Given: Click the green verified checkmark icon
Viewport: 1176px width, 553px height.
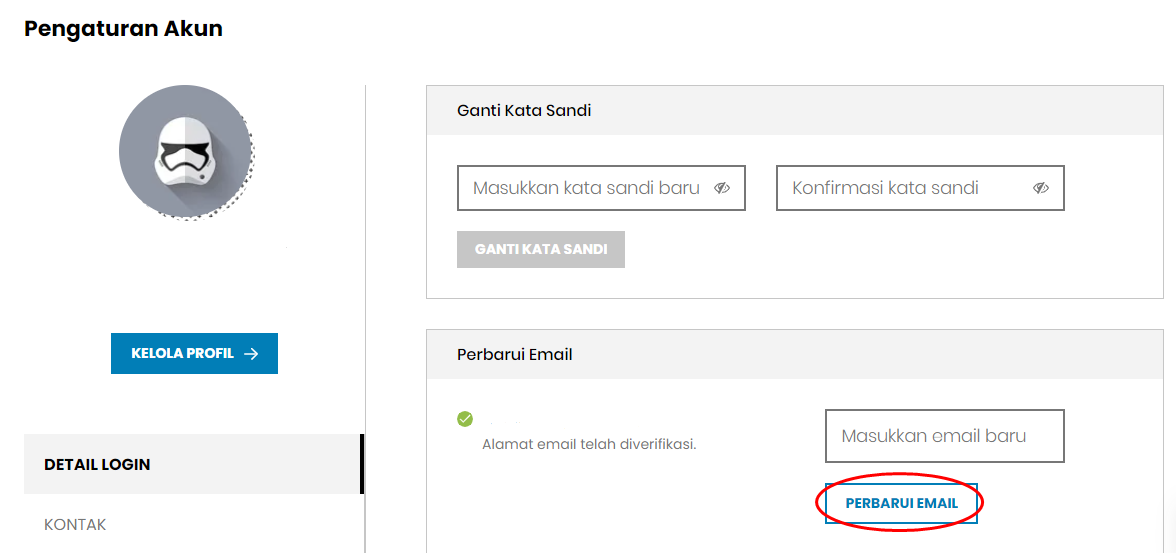Looking at the screenshot, I should (x=465, y=419).
